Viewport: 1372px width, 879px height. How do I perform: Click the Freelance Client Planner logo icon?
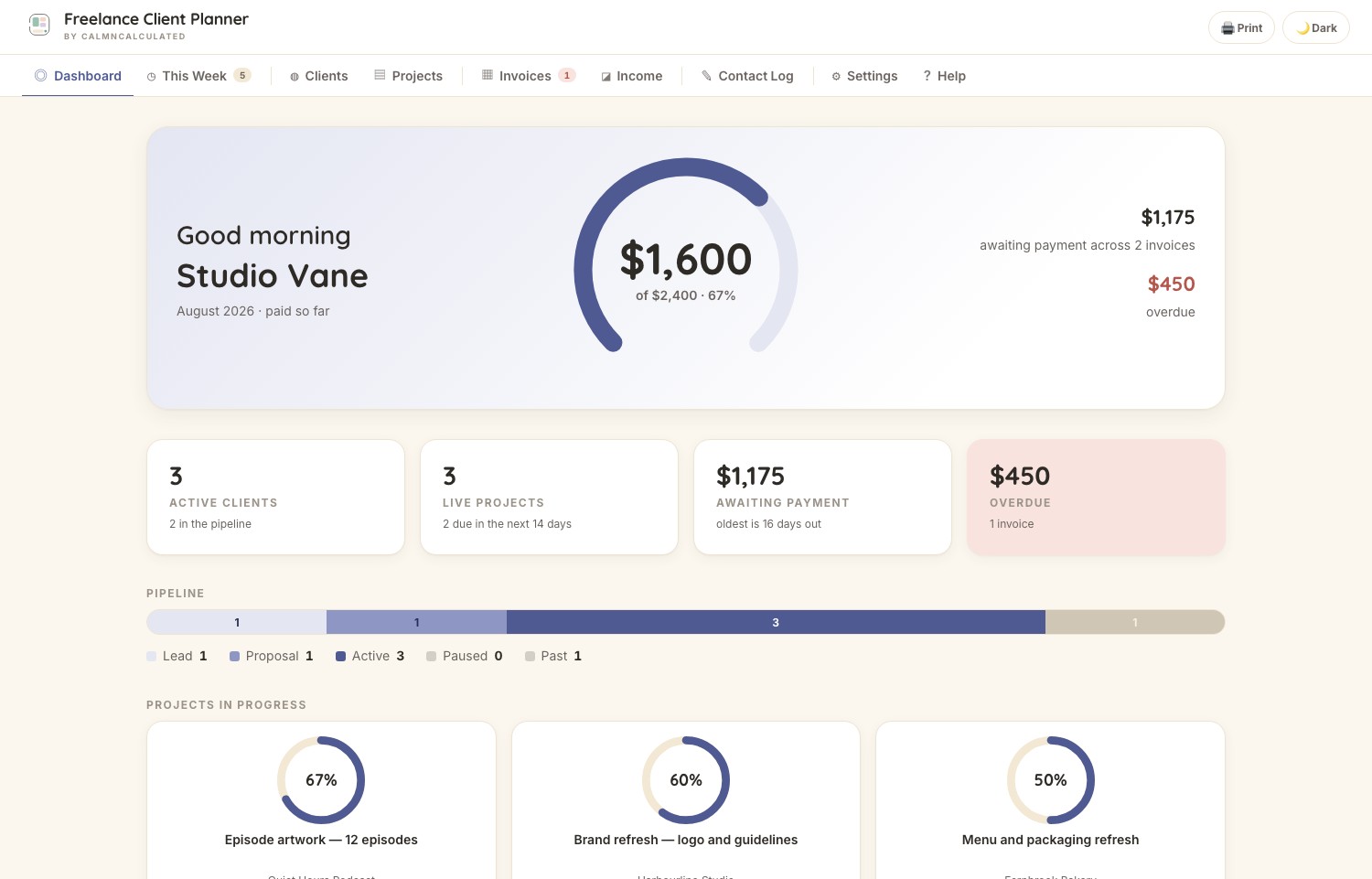(x=39, y=25)
